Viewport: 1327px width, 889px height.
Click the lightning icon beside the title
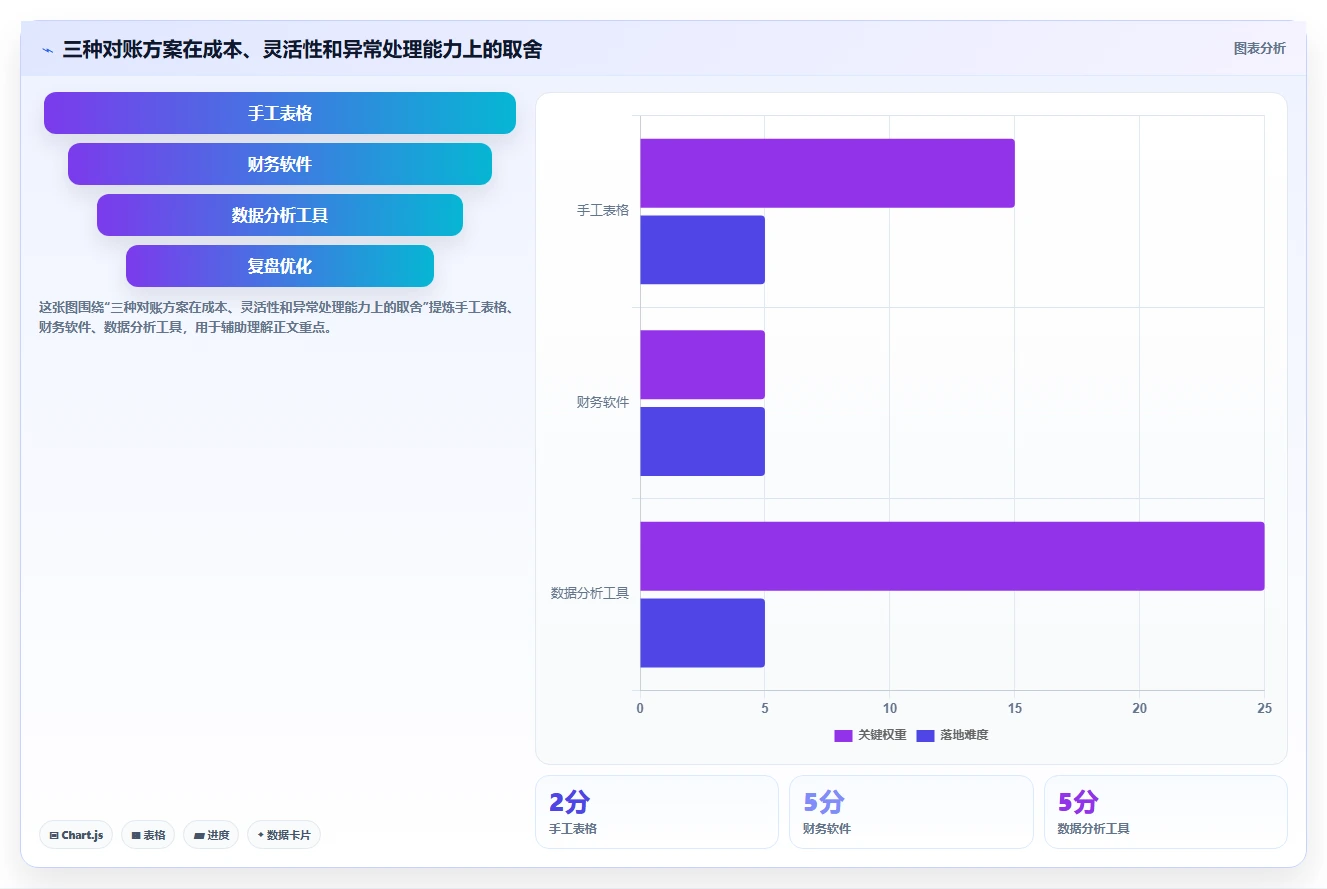(47, 50)
